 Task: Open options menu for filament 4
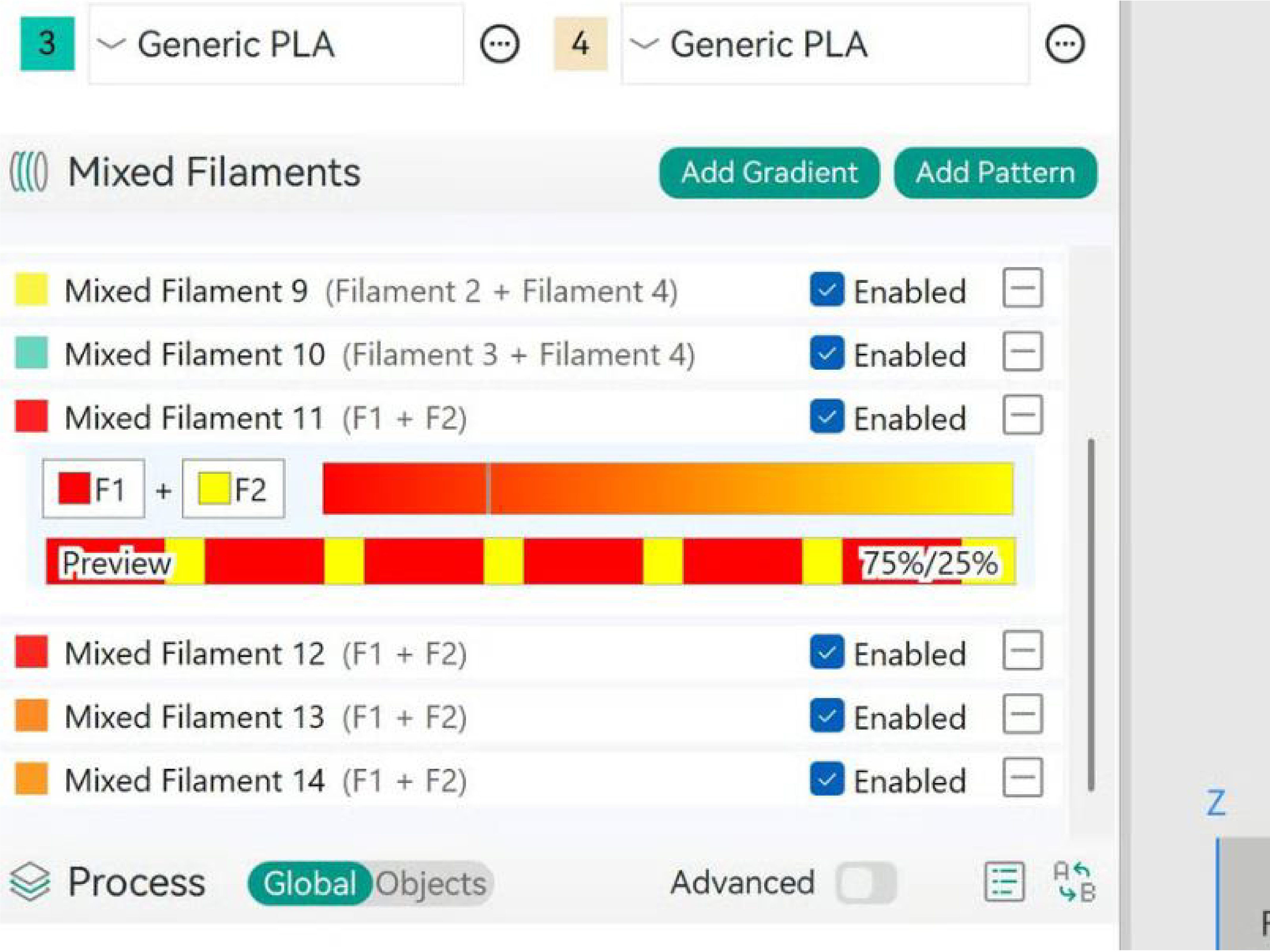[x=1065, y=44]
